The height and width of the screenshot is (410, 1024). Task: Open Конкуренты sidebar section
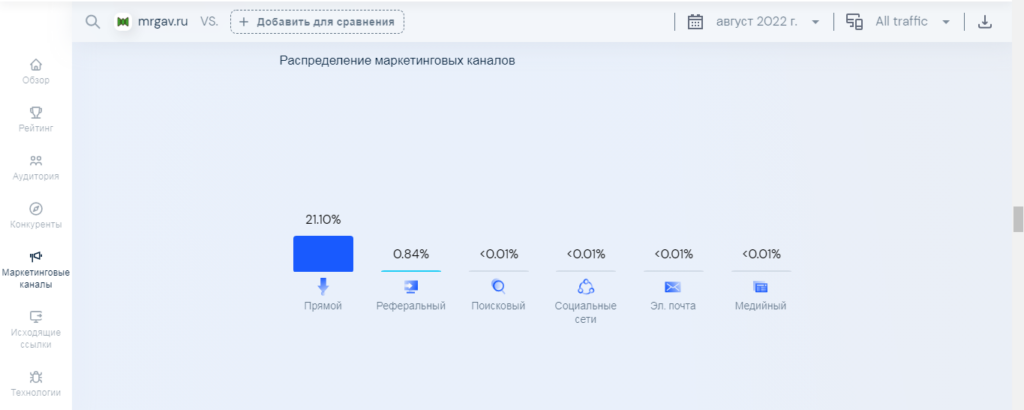coord(36,216)
